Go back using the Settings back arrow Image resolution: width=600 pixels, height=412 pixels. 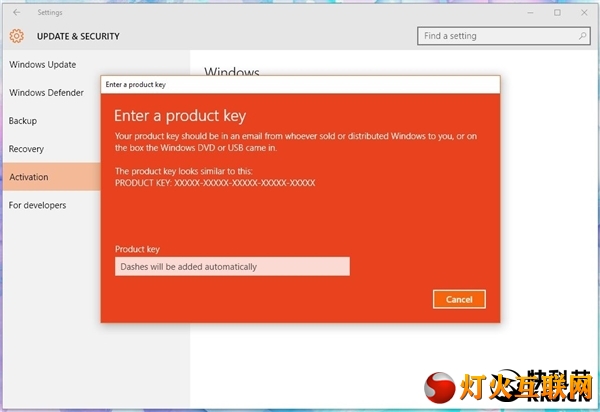pos(16,12)
